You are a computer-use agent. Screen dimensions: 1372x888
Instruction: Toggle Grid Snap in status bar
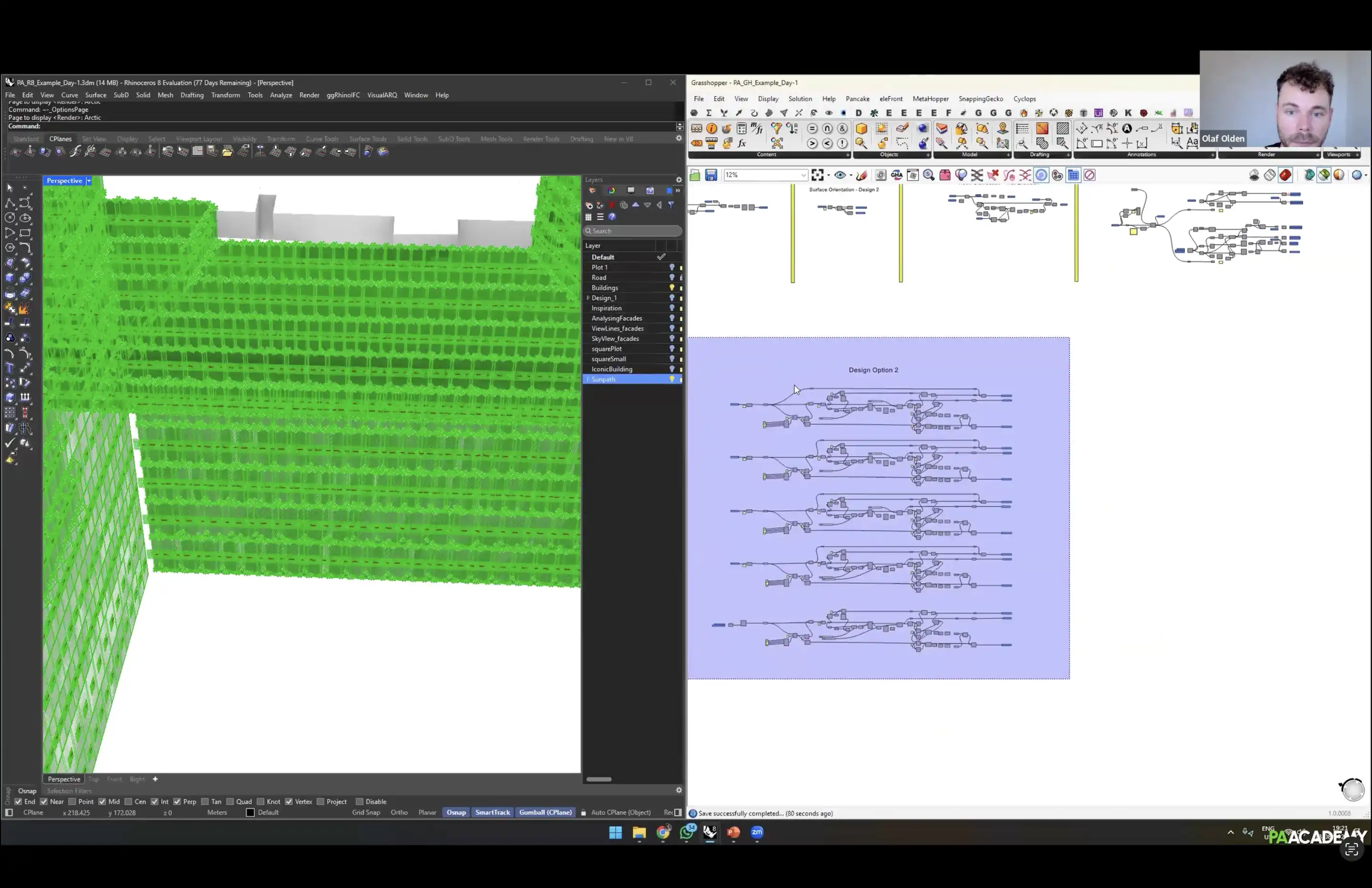click(x=366, y=813)
